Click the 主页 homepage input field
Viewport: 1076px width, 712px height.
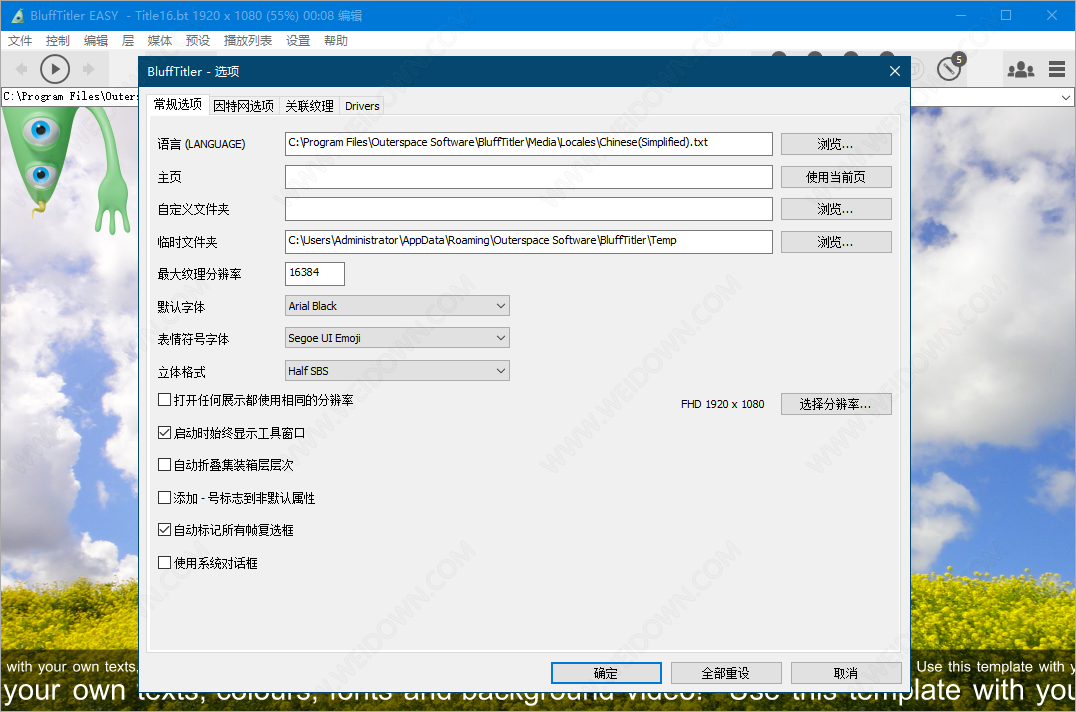[x=528, y=176]
